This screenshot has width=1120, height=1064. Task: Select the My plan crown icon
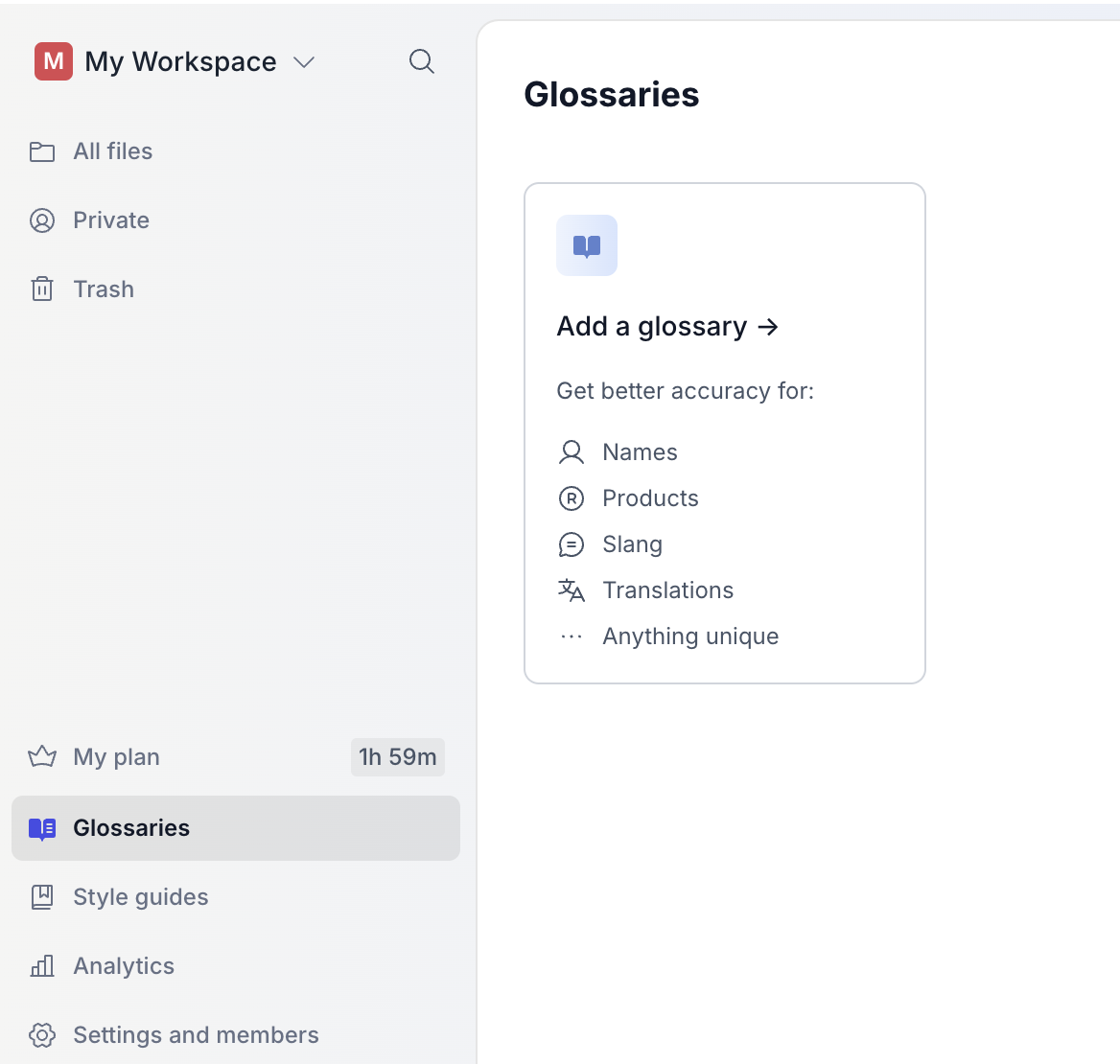pyautogui.click(x=41, y=756)
